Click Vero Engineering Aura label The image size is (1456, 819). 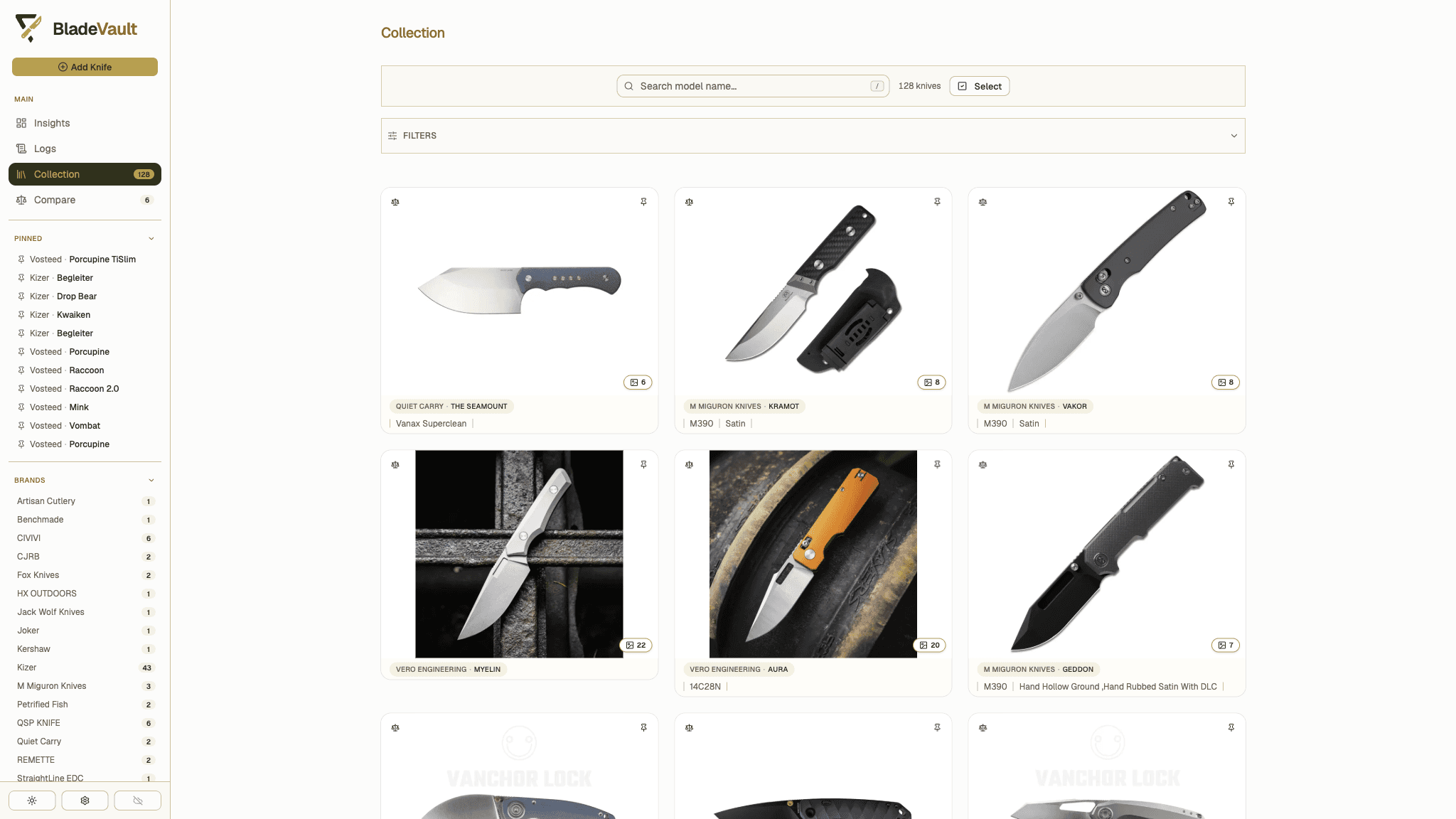tap(739, 670)
